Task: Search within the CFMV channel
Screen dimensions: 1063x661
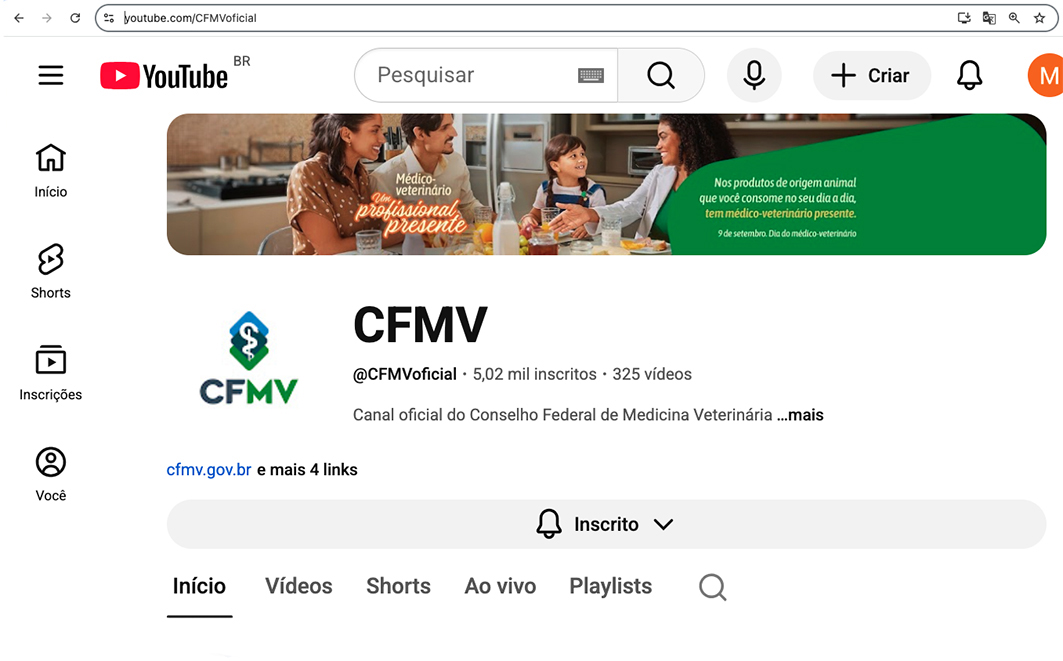Action: tap(713, 586)
